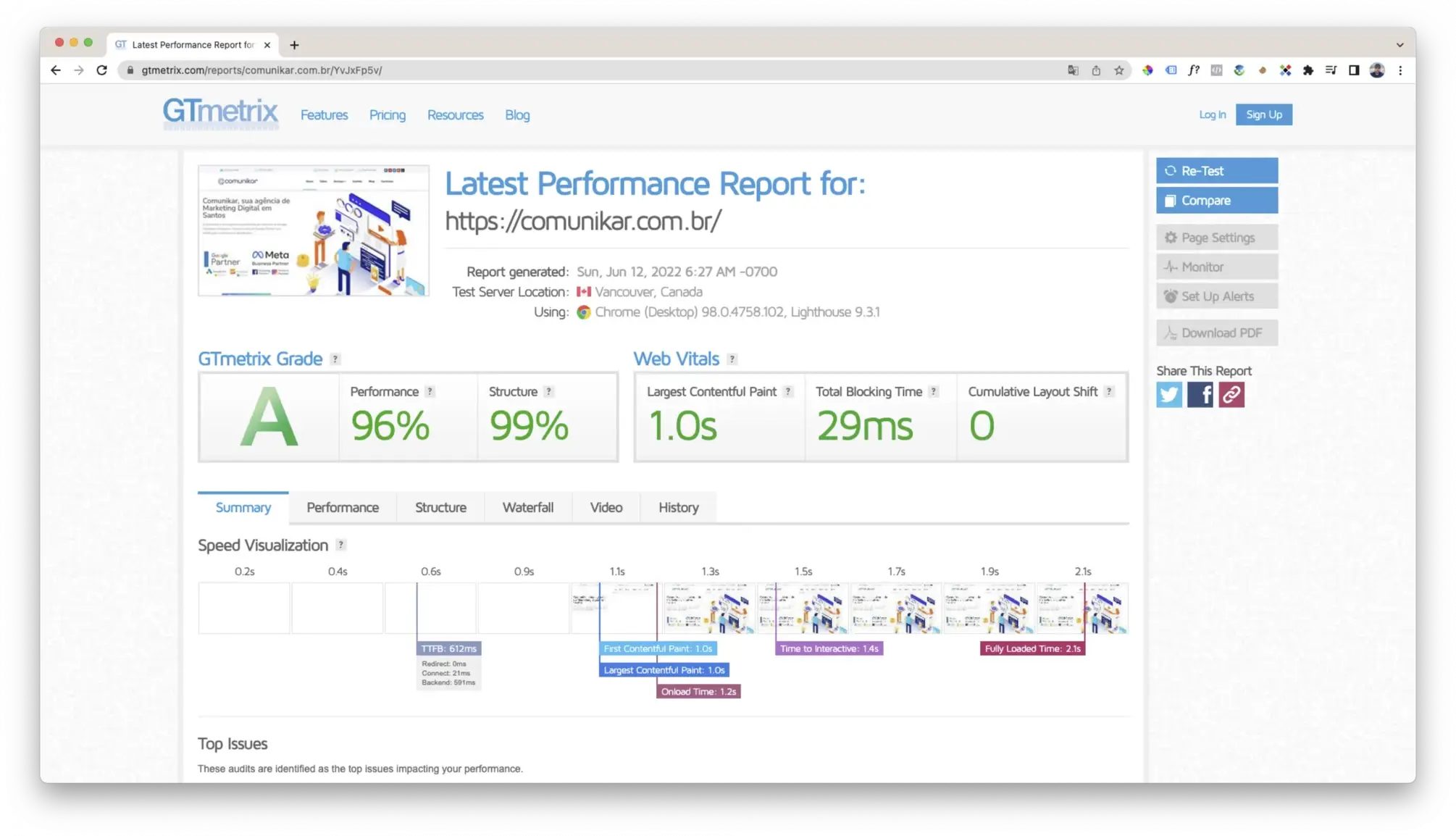Click the Largest Contentful Paint: 1.0s marker label
This screenshot has width=1456, height=836.
click(664, 671)
